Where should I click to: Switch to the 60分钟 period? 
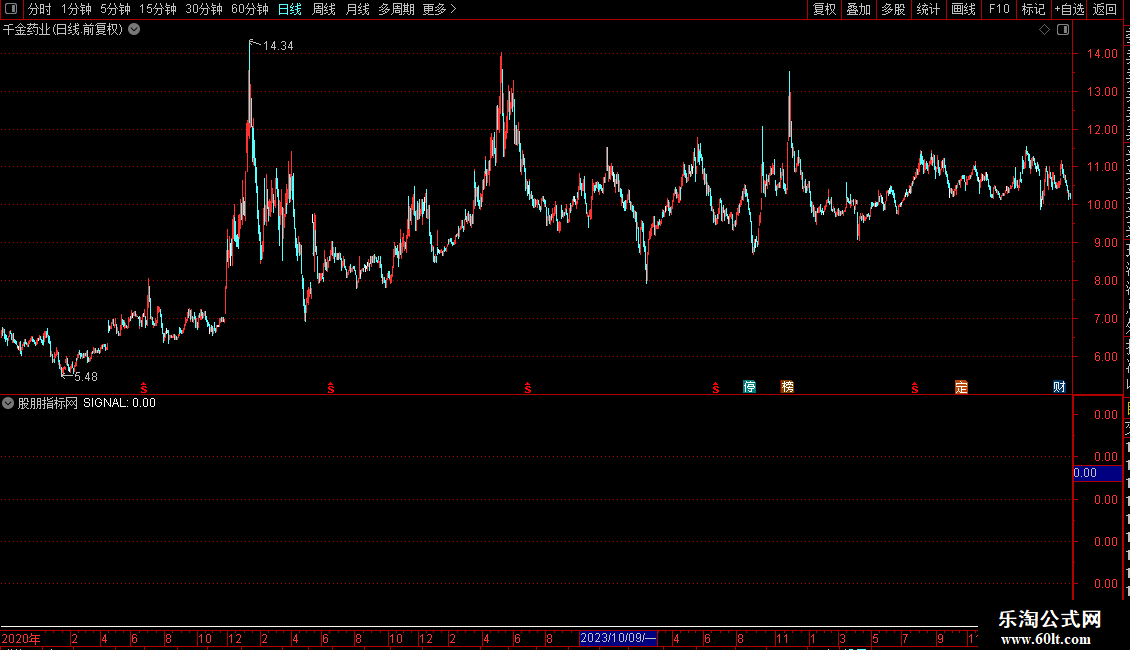[250, 9]
